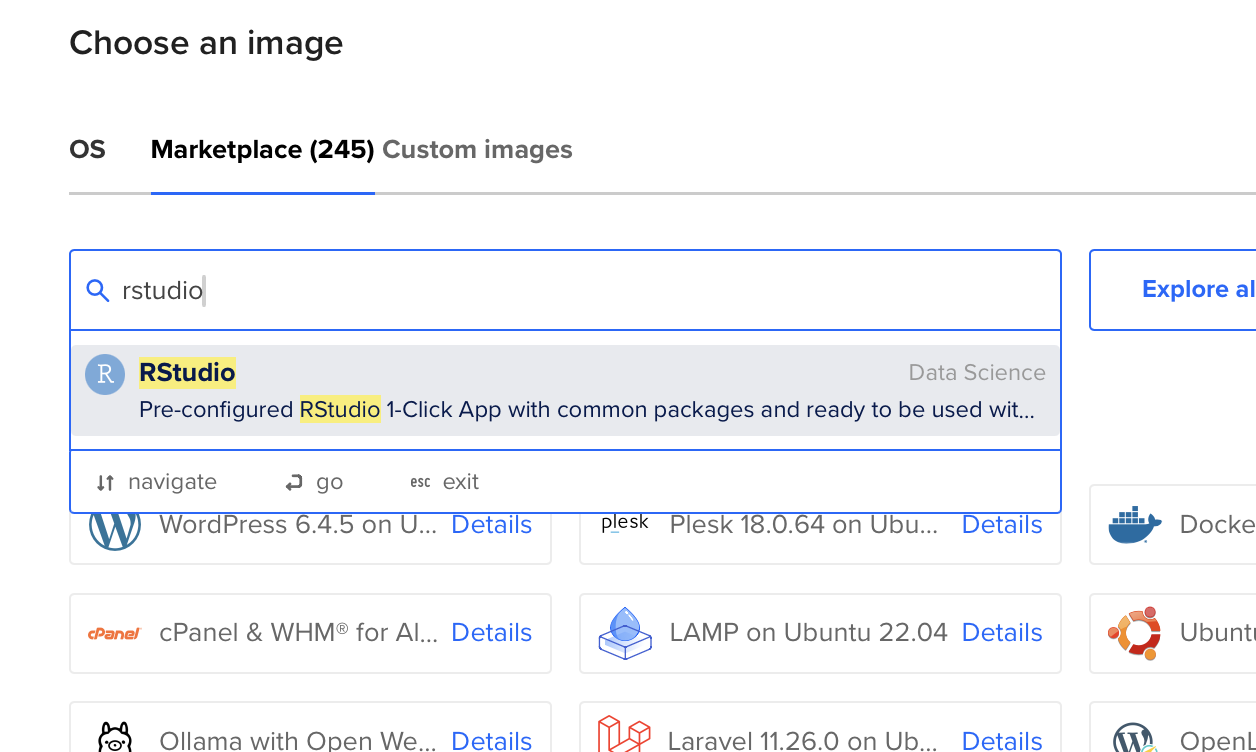Click the Plesk logo icon
1256x752 pixels.
pyautogui.click(x=625, y=523)
